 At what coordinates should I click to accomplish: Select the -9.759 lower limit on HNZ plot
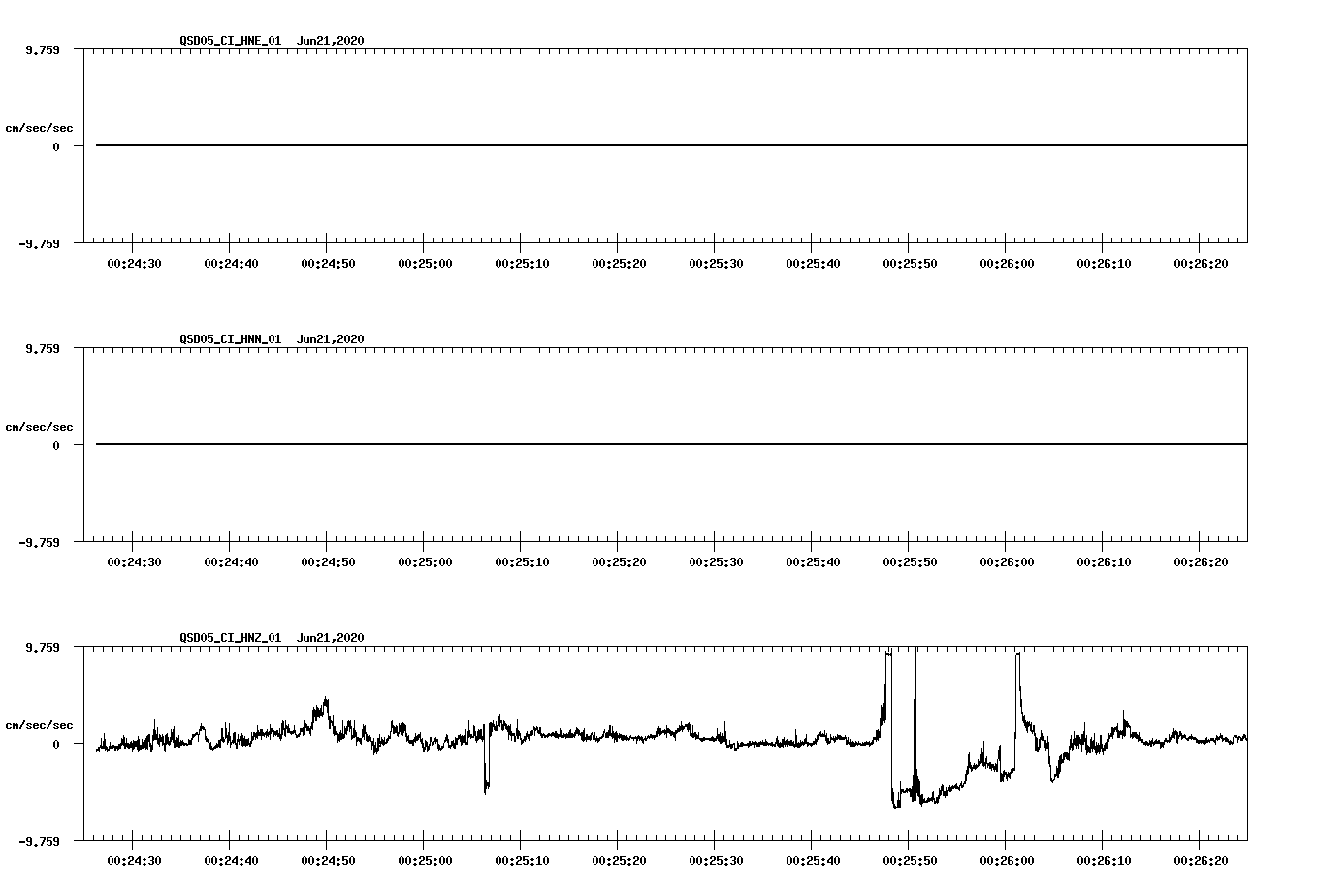pos(39,842)
